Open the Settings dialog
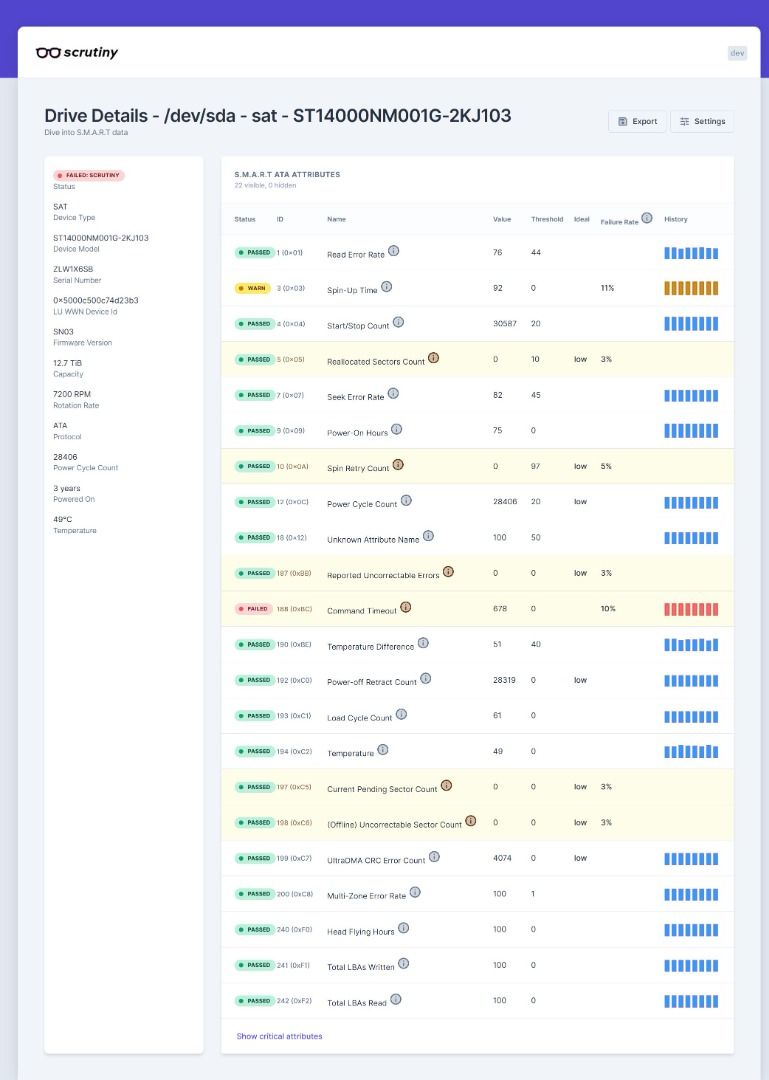The height and width of the screenshot is (1080, 769). pos(702,121)
